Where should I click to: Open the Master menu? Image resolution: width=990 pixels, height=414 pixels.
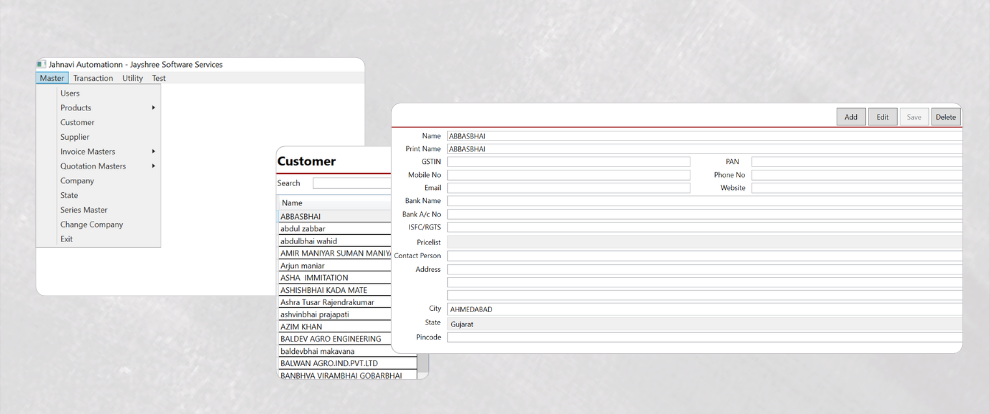click(x=52, y=78)
